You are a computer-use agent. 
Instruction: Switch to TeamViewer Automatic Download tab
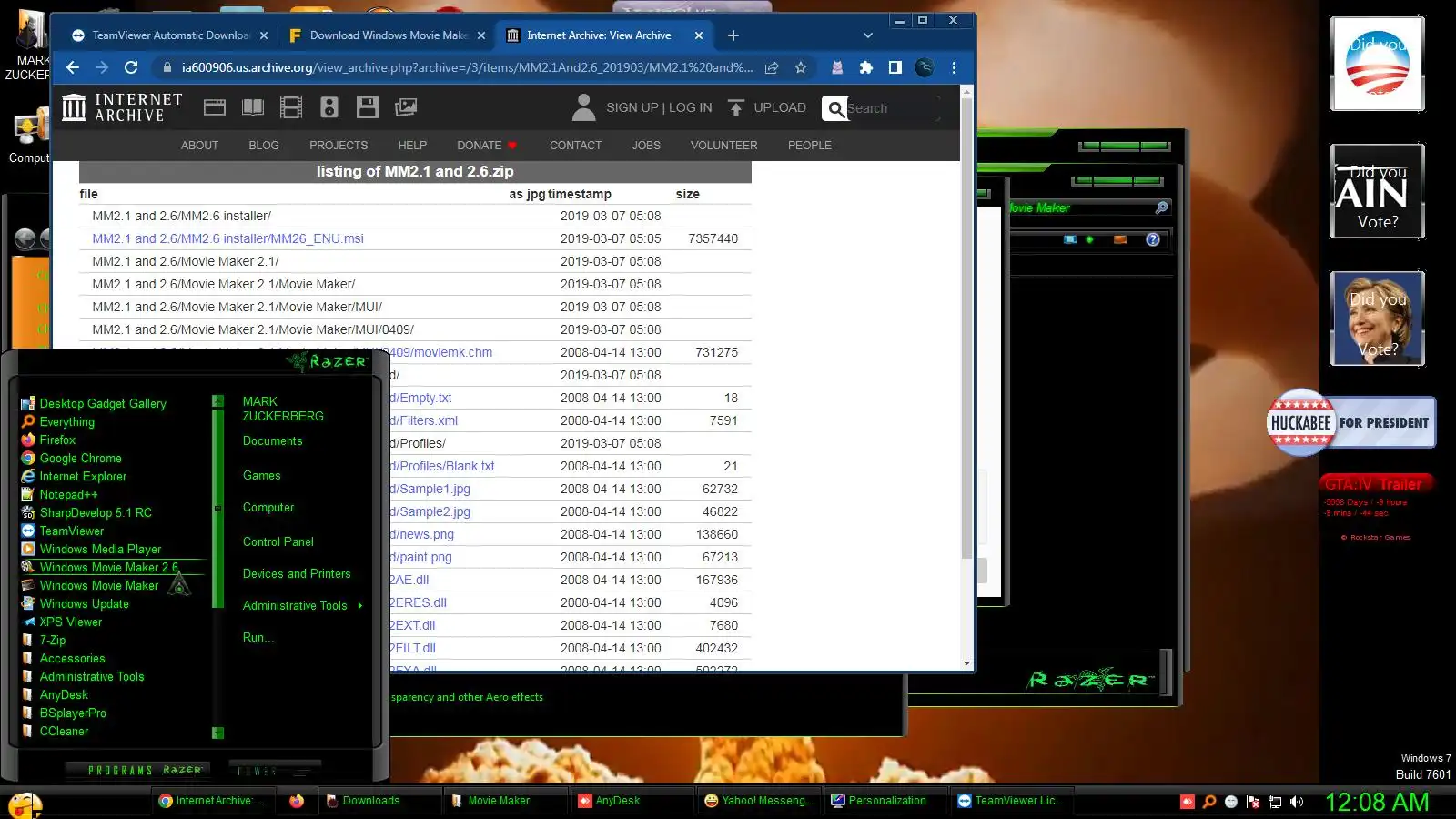pos(169,35)
